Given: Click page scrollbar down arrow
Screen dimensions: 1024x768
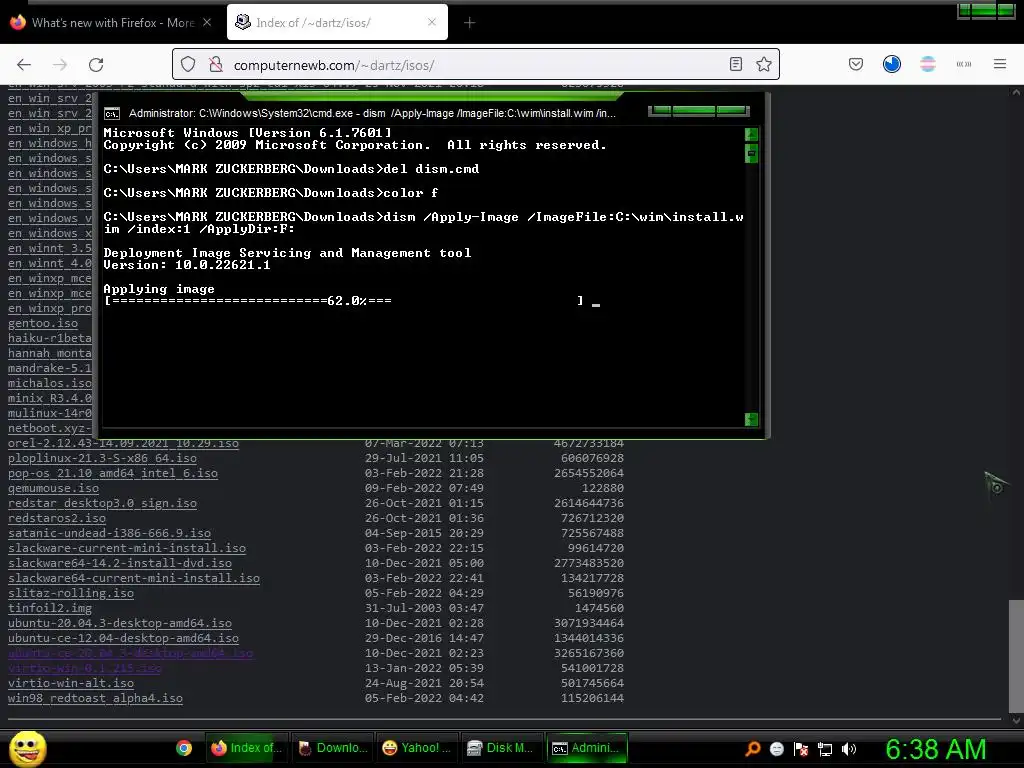Looking at the screenshot, I should [x=1016, y=721].
